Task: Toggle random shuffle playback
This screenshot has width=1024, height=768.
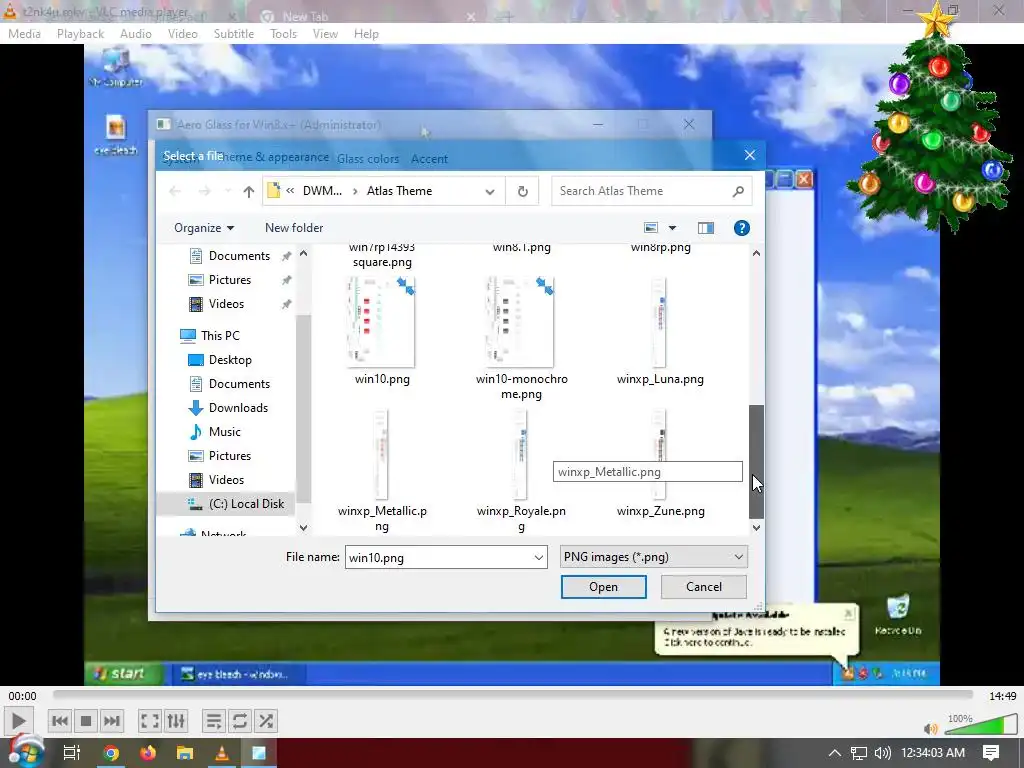Action: (266, 721)
